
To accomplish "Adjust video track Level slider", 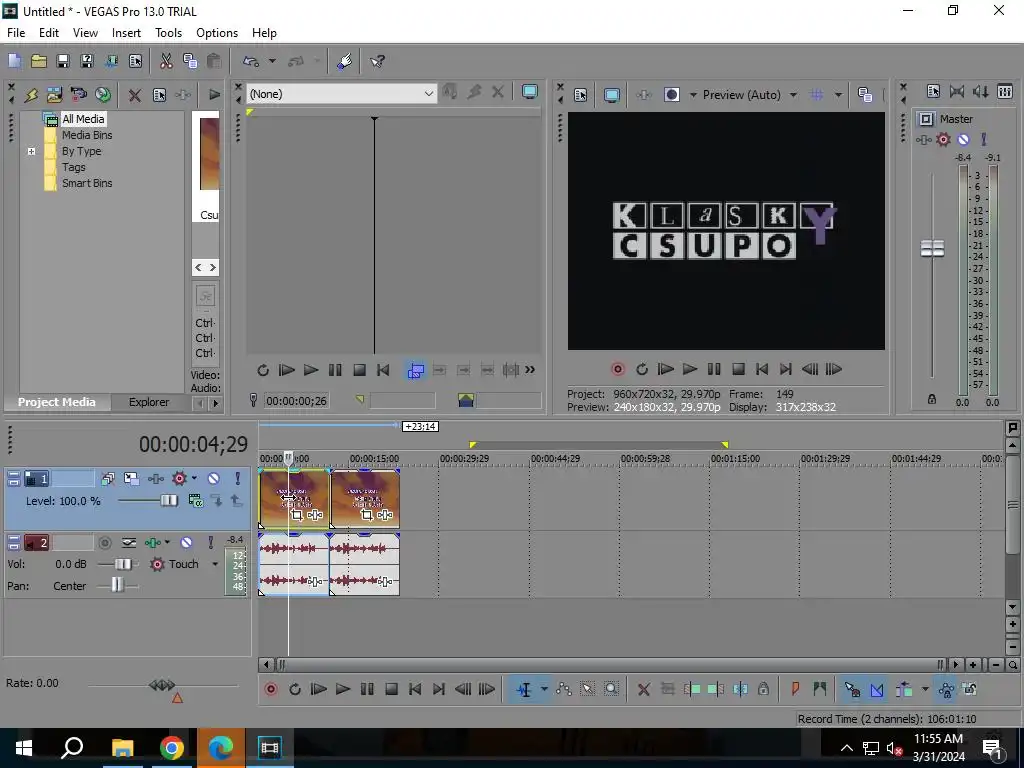I will pos(168,501).
